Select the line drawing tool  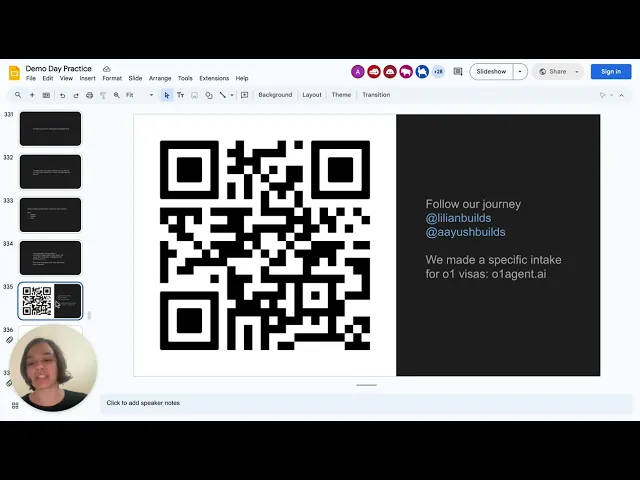pyautogui.click(x=222, y=95)
